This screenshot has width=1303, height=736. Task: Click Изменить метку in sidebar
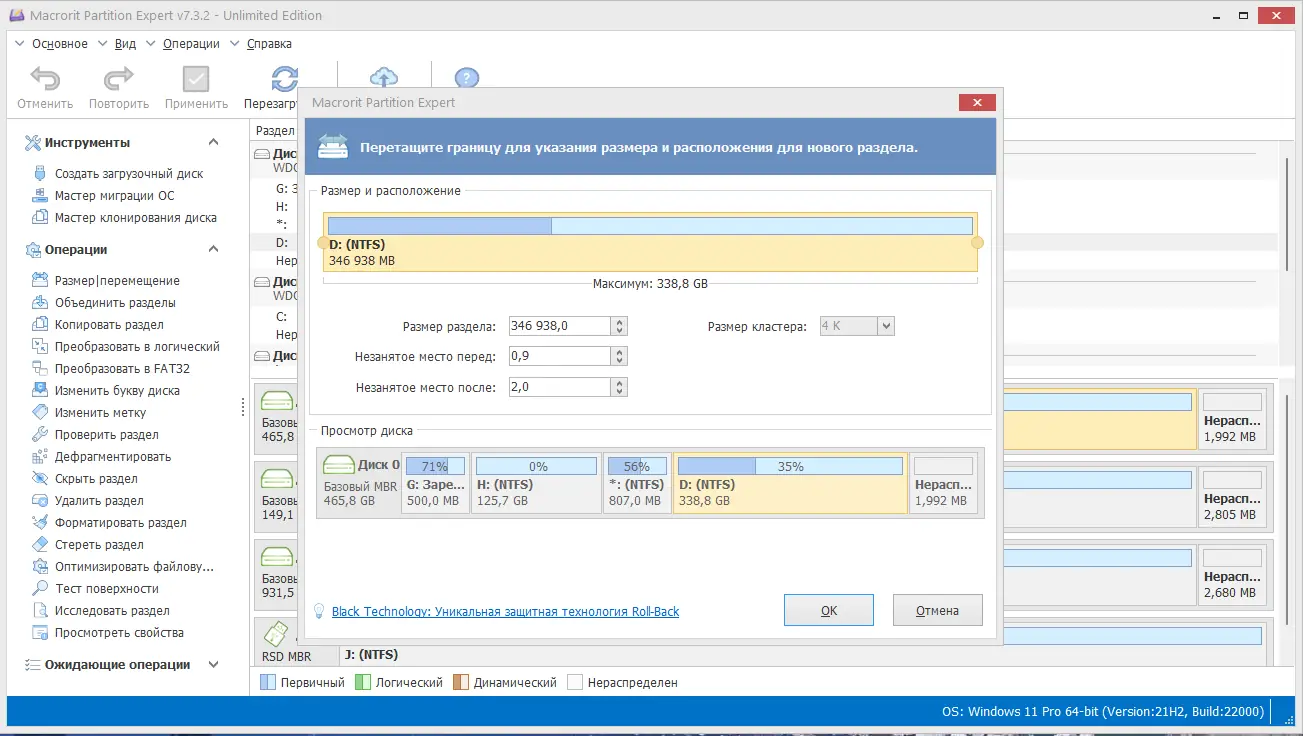(x=100, y=413)
